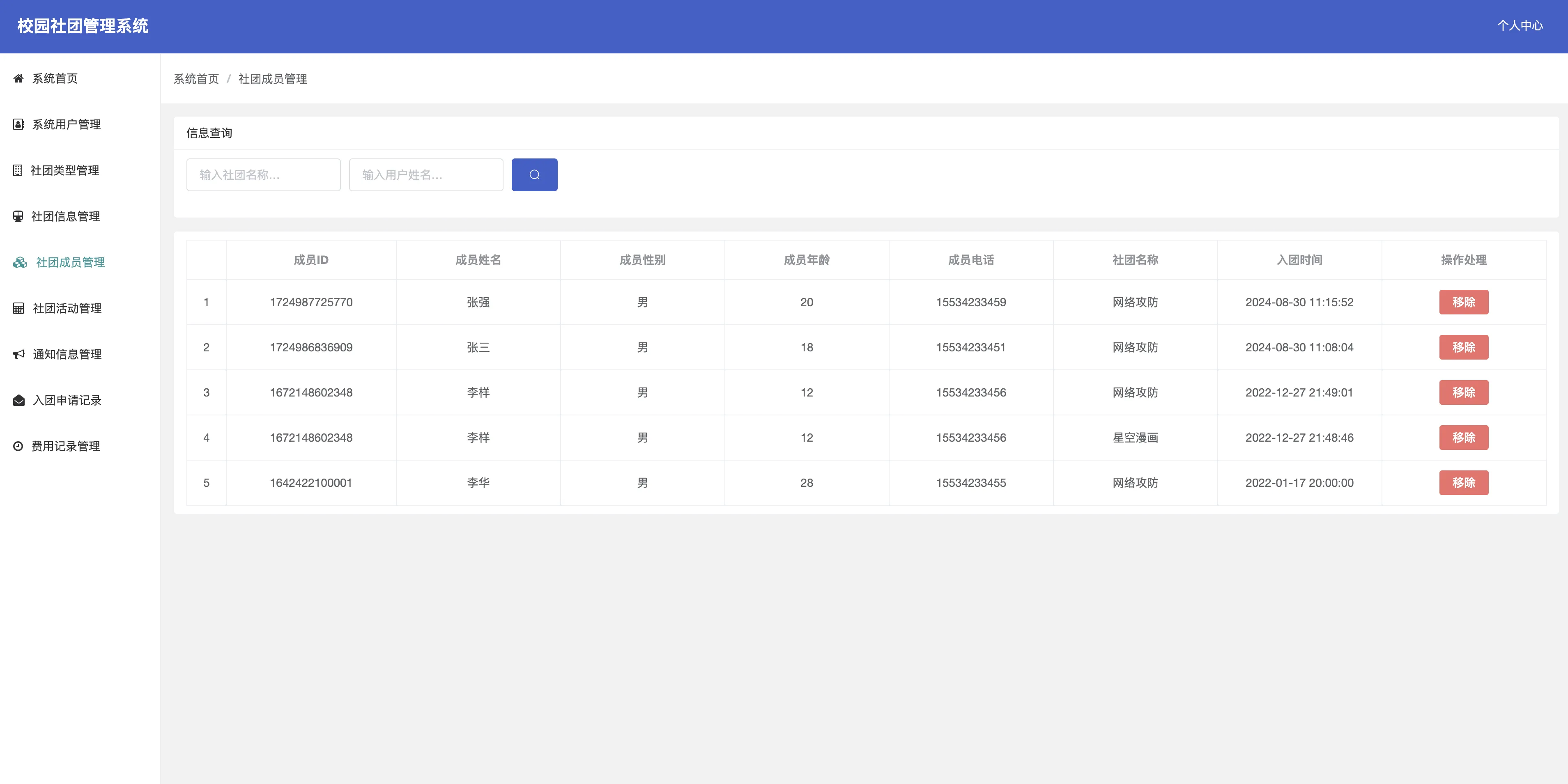The image size is (1568, 784).
Task: Click the envelope icon for 入团申请记录
Action: [x=18, y=400]
